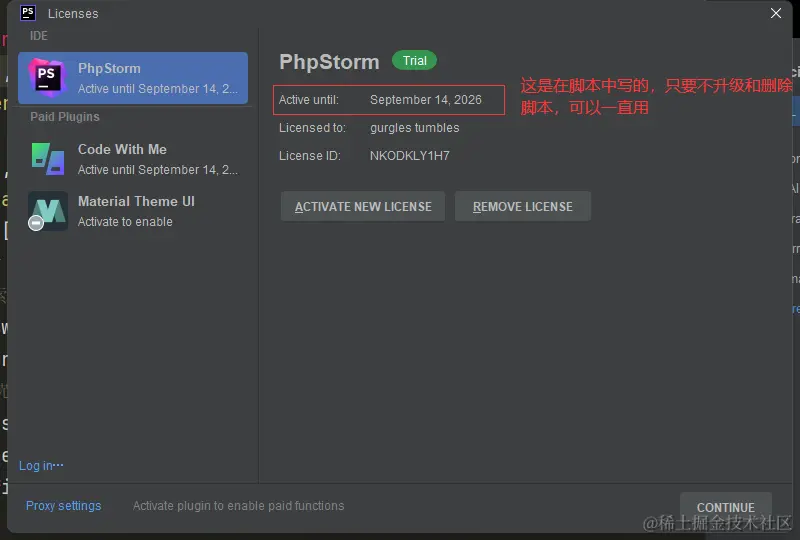The width and height of the screenshot is (800, 540).
Task: Close the Licenses dialog
Action: 776,13
